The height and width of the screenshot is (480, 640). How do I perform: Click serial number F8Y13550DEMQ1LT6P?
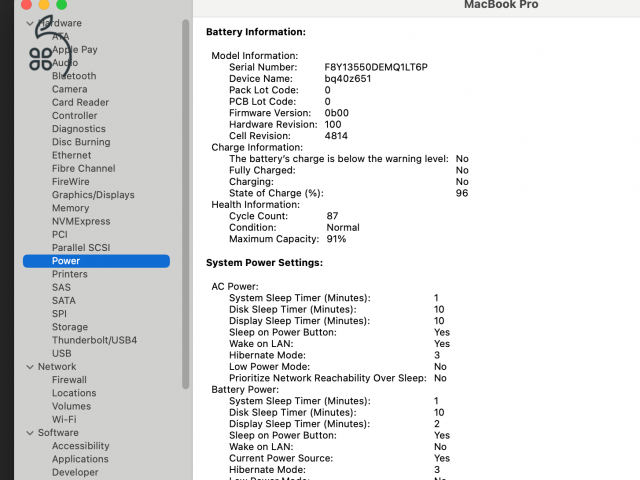376,67
